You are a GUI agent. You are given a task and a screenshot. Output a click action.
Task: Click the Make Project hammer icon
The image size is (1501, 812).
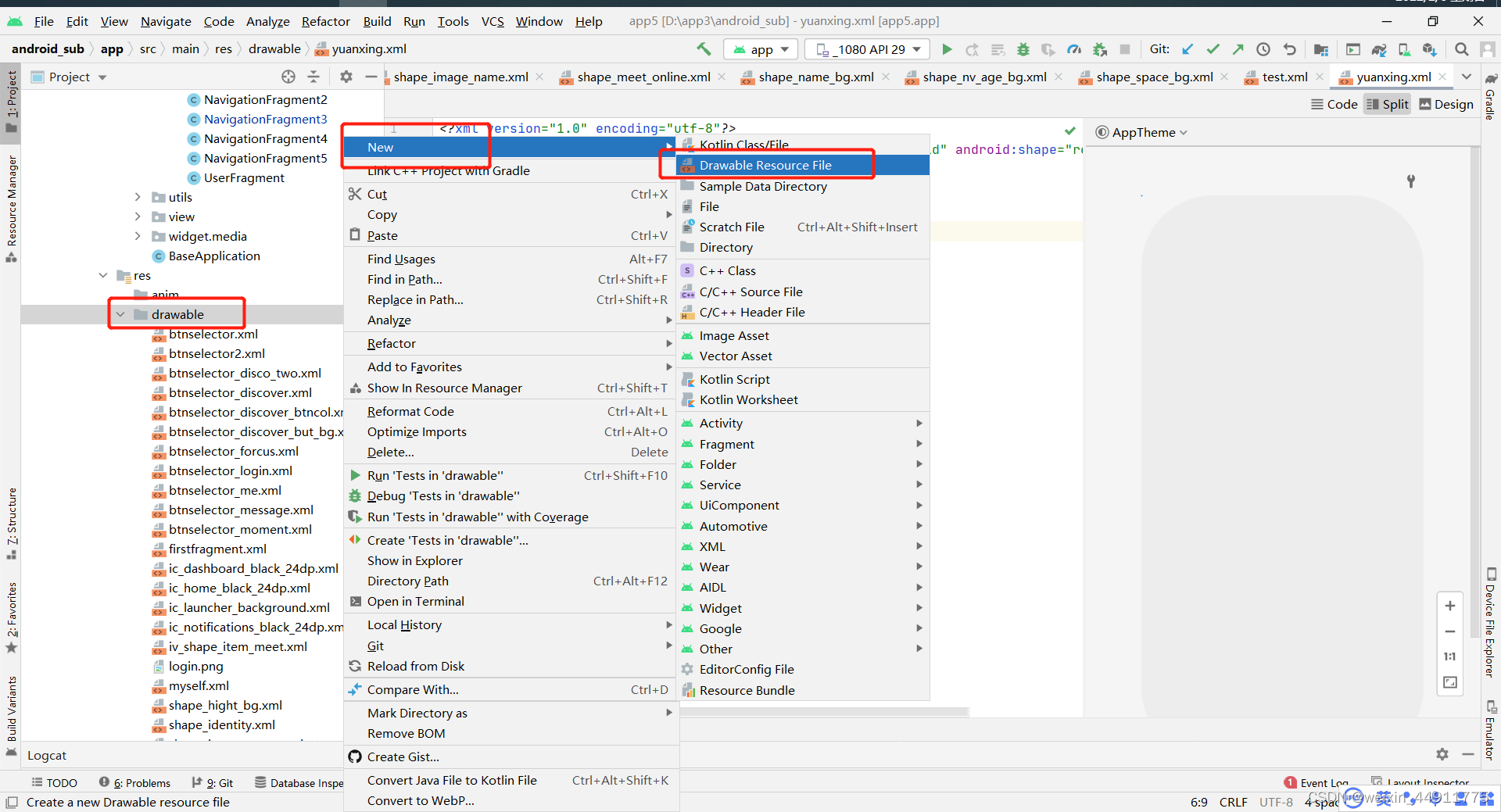coord(704,49)
